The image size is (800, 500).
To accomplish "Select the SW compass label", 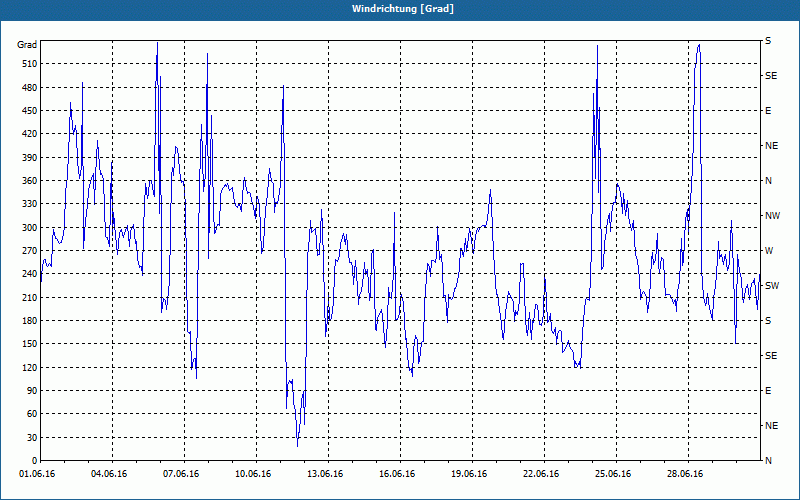I will [772, 286].
